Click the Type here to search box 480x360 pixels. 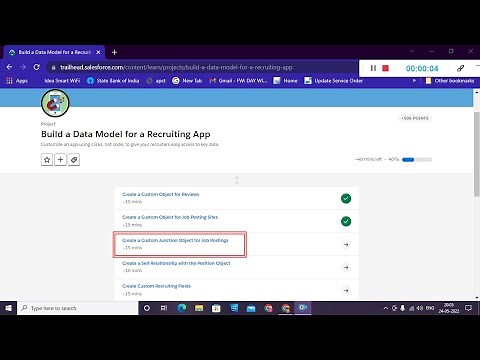coord(78,308)
